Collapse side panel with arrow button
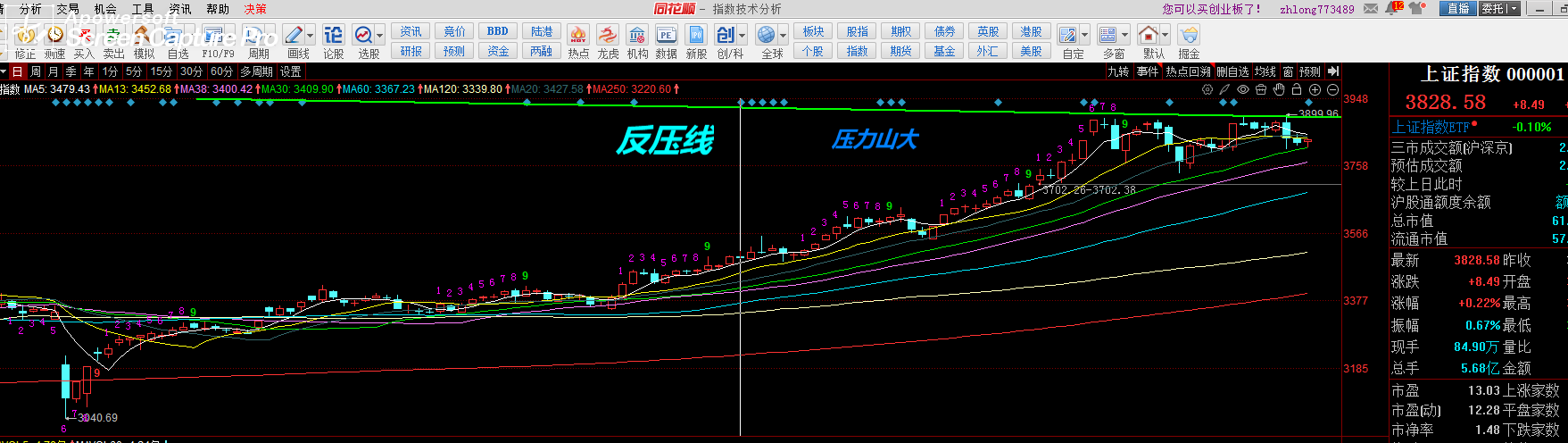1568x443 pixels. coord(1332,71)
